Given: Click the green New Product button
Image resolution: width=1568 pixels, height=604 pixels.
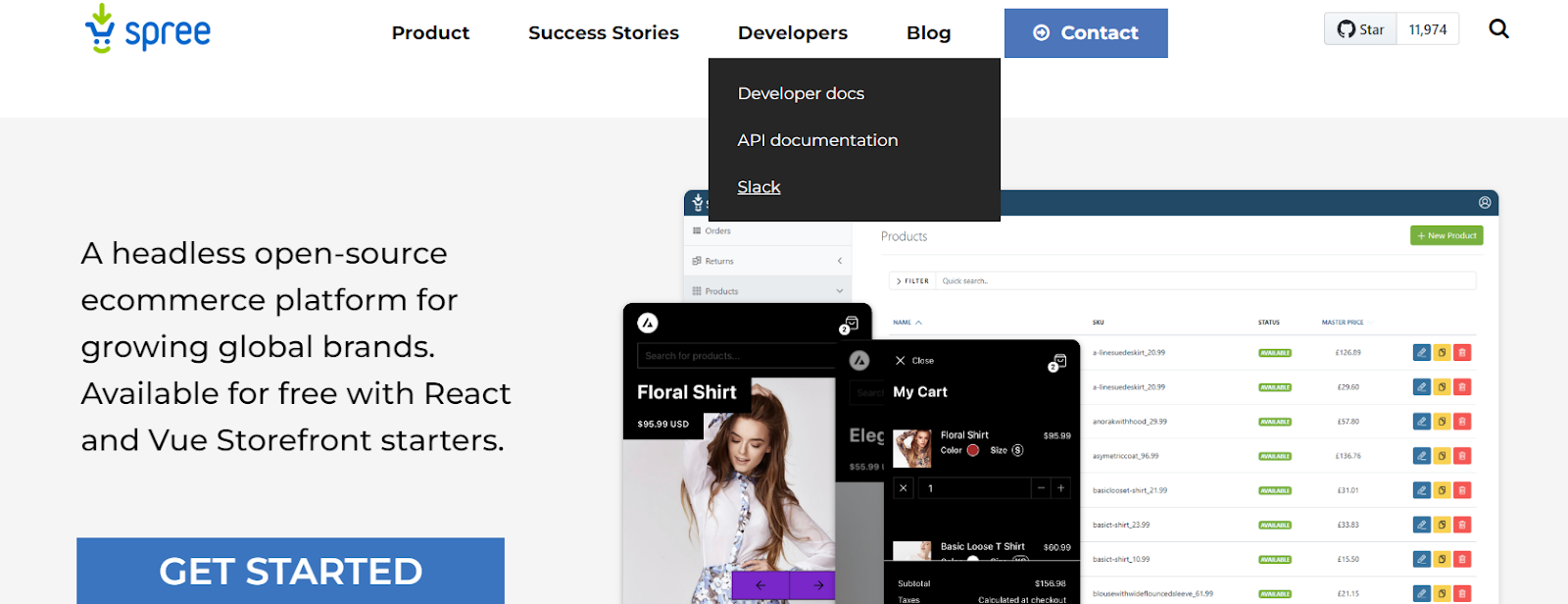Looking at the screenshot, I should 1446,235.
